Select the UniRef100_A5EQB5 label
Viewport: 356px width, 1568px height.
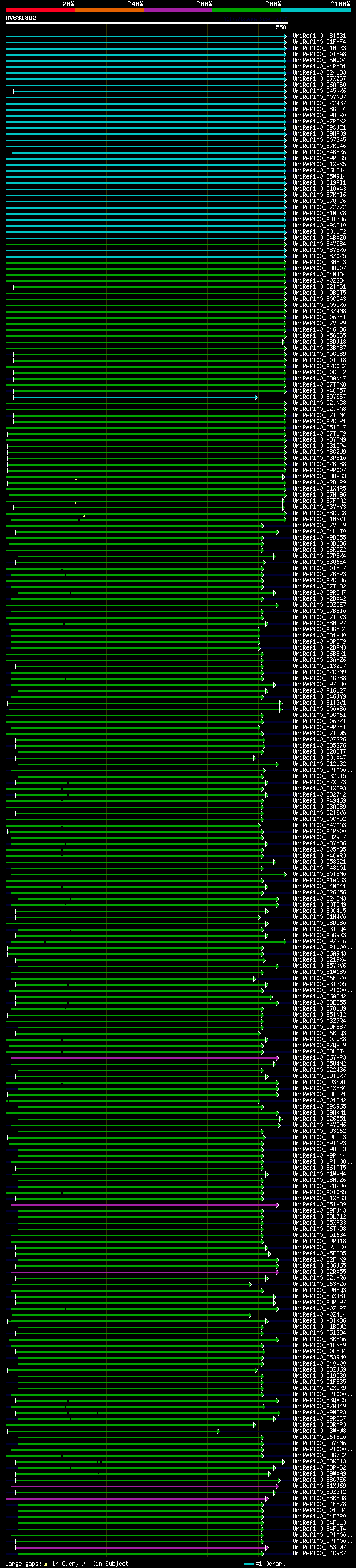coord(319,1253)
